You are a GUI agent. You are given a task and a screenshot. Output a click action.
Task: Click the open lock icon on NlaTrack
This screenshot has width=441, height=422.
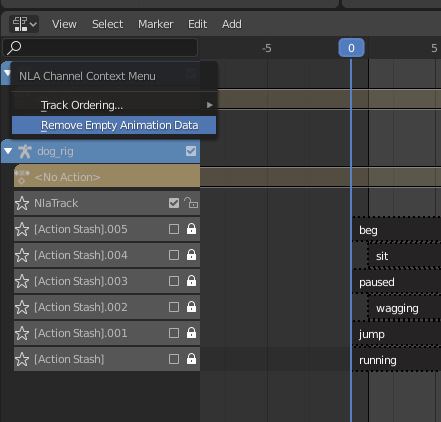(x=191, y=203)
